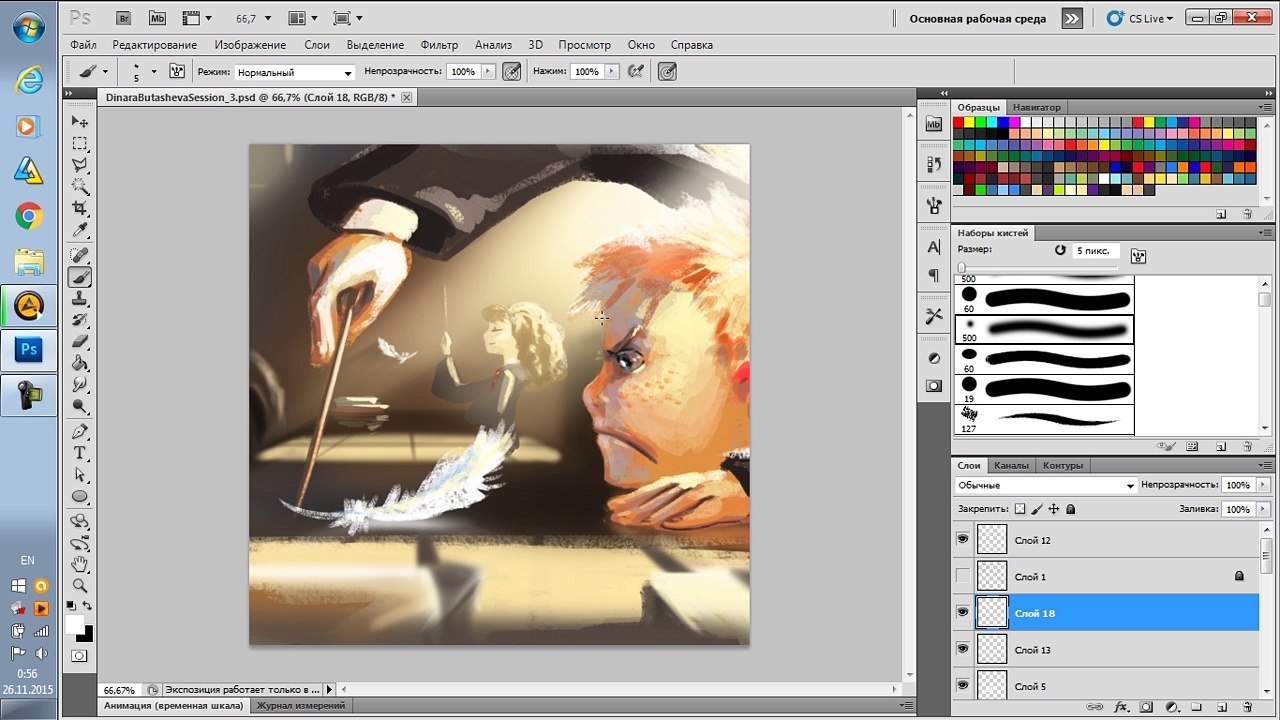Click the Основная рабочая среда workspace button
The height and width of the screenshot is (720, 1280).
point(977,18)
